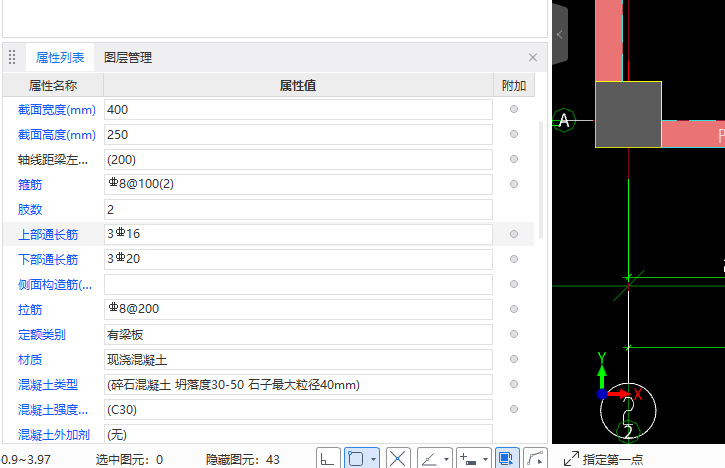Viewport: 725px width, 468px height.
Task: Edit the 上部通长筋 value field
Action: point(298,234)
